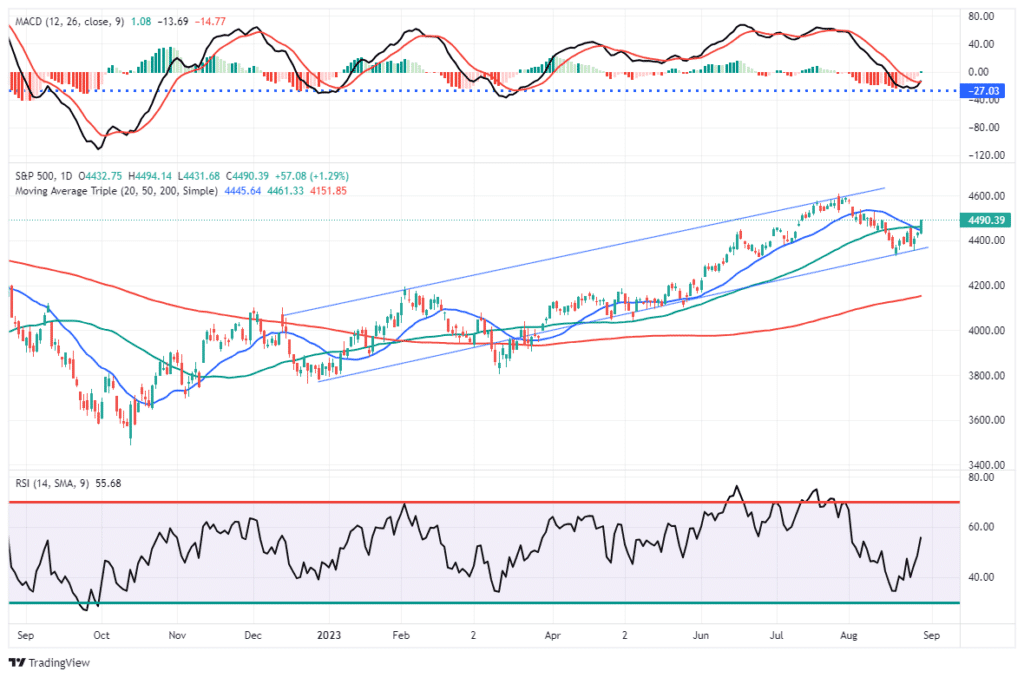Viewport: 1024px width, 678px height.
Task: Click the −80.00 MACD axis label
Action: coord(983,127)
